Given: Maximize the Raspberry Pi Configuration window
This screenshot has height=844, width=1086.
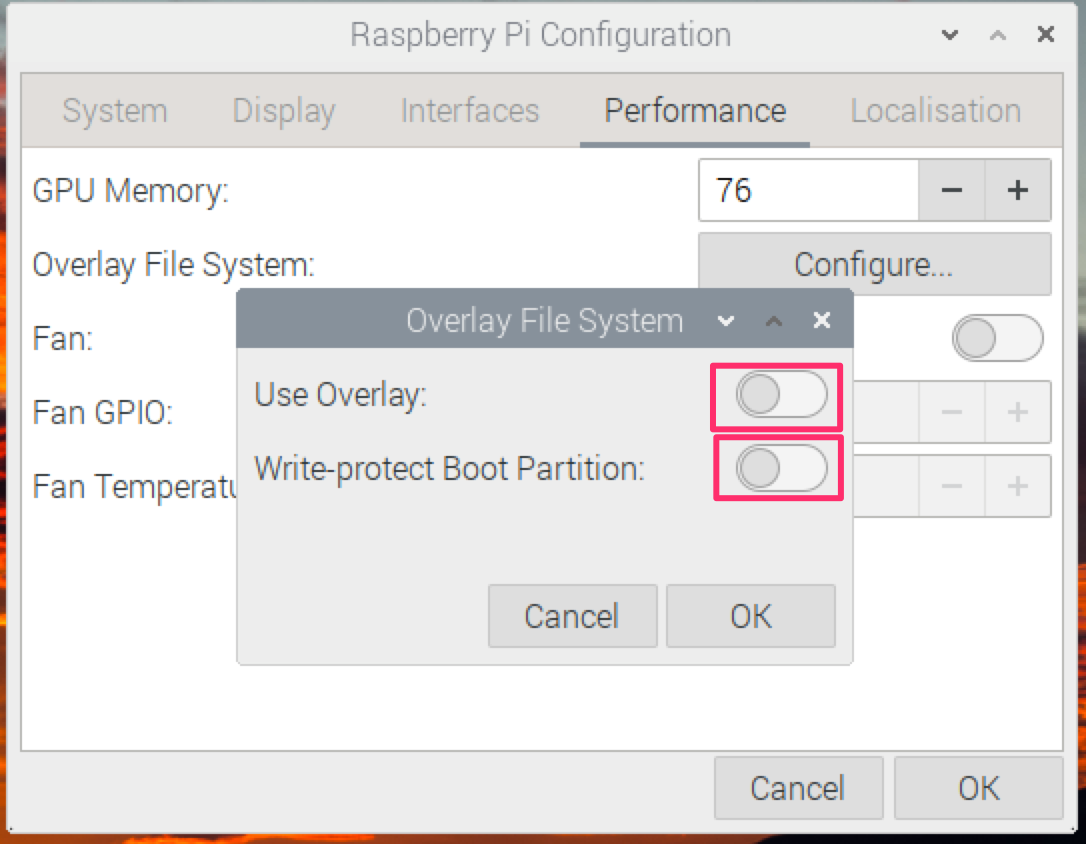Looking at the screenshot, I should click(997, 35).
